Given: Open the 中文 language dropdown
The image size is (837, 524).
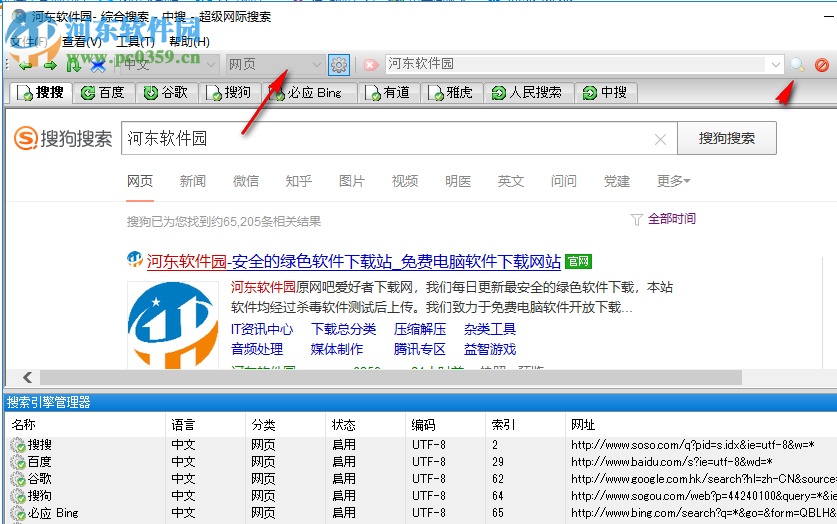Looking at the screenshot, I should pos(170,65).
